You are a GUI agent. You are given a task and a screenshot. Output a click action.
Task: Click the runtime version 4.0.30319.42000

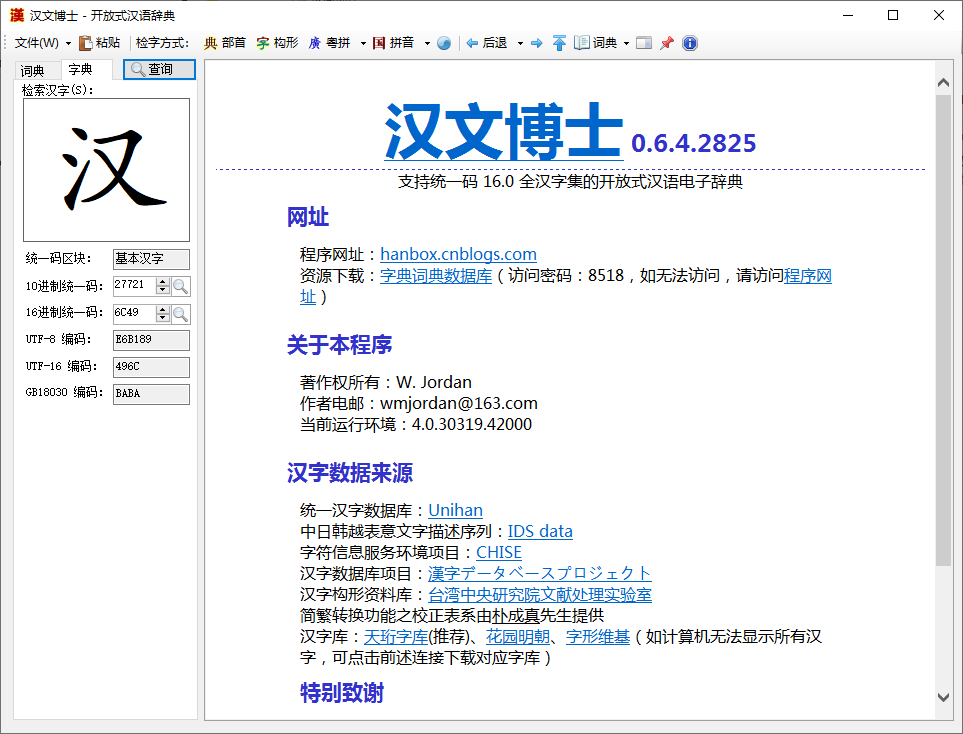coord(472,424)
